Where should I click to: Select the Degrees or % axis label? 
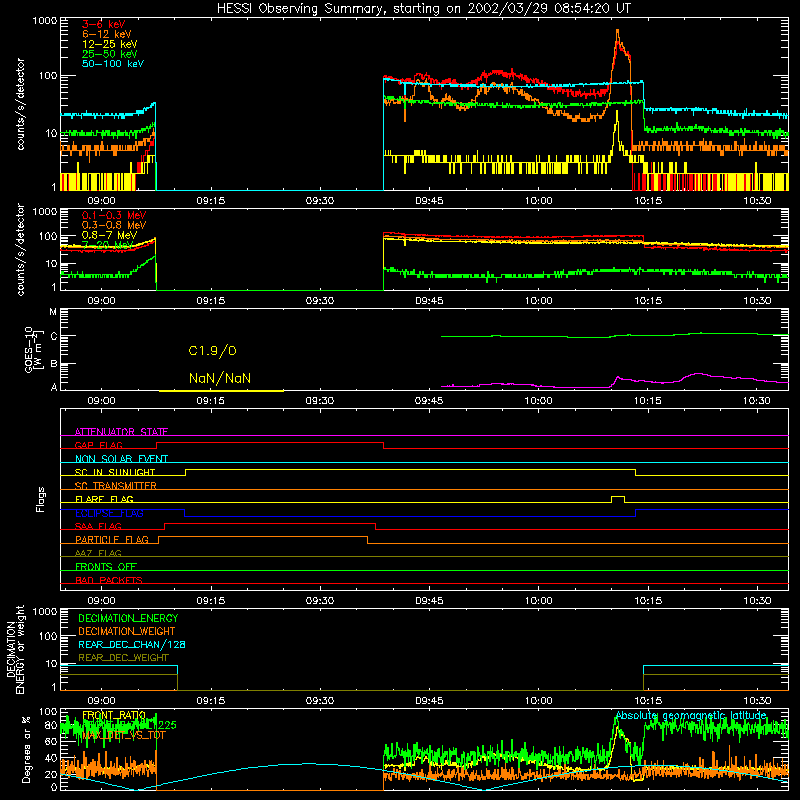(26, 749)
